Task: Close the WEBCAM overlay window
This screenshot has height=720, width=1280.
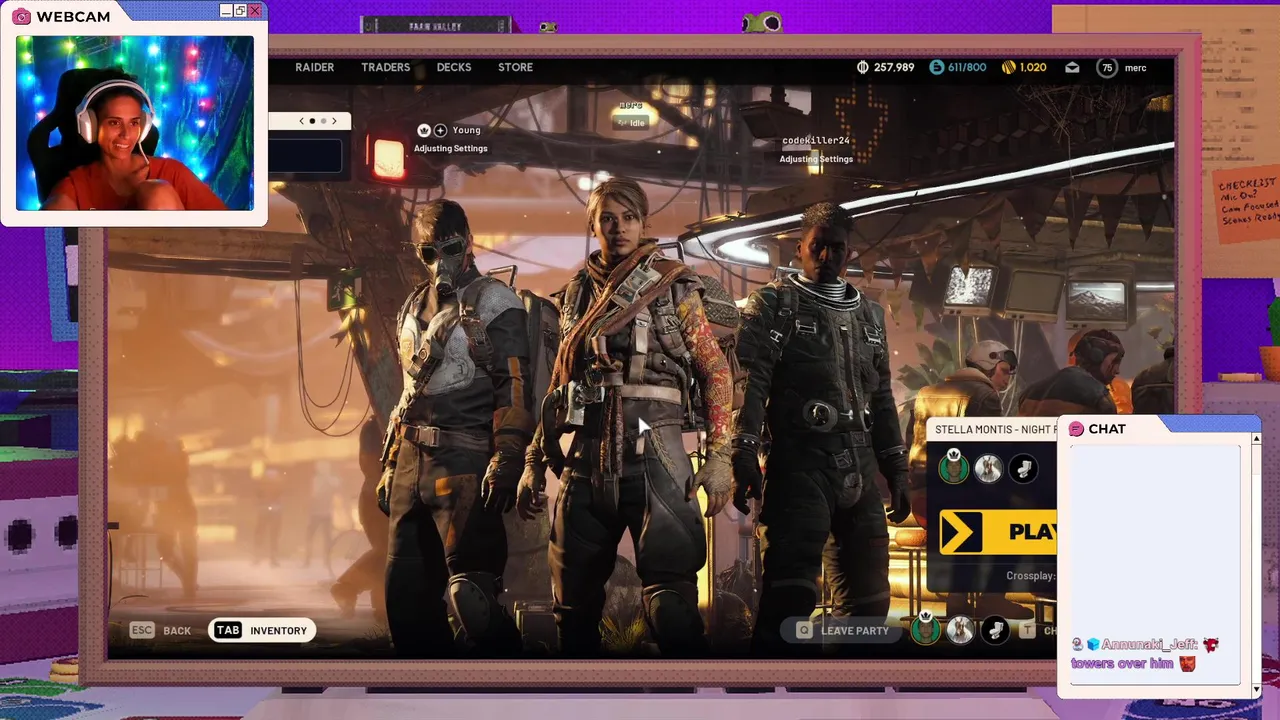Action: [x=255, y=11]
